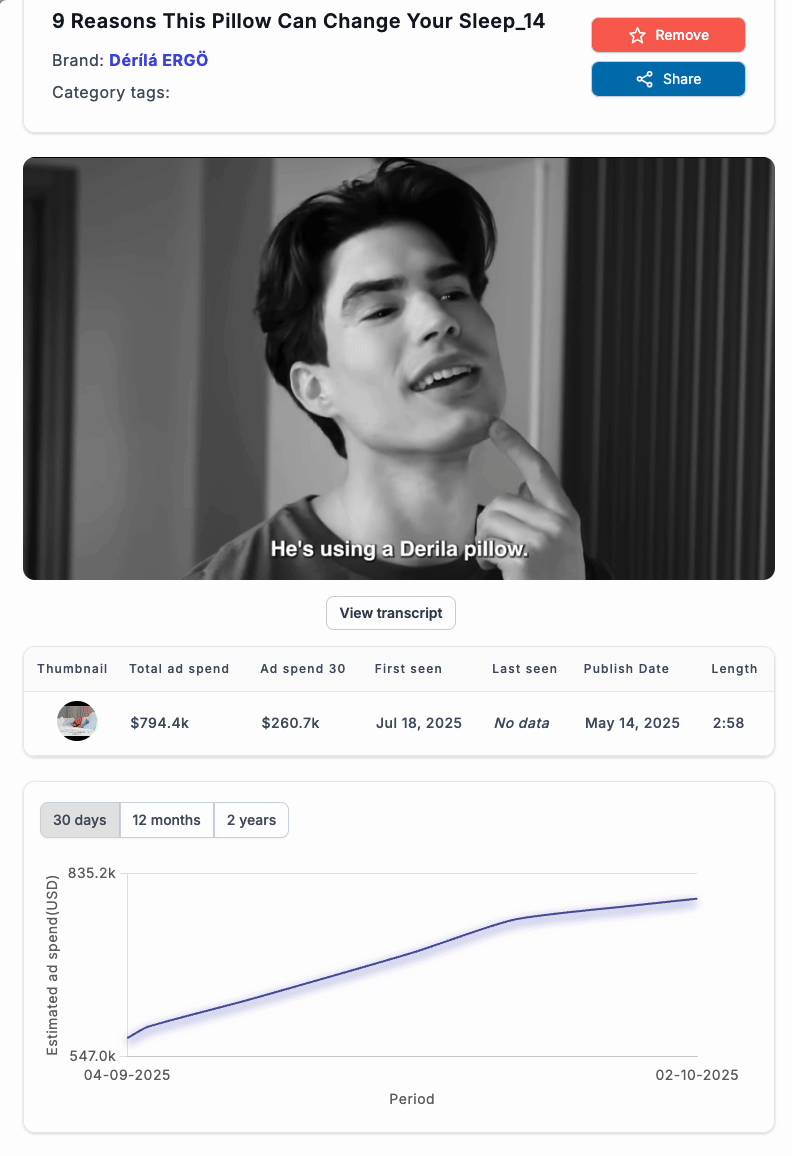Click the circular ad thumbnail image
This screenshot has width=792, height=1156.
[77, 721]
